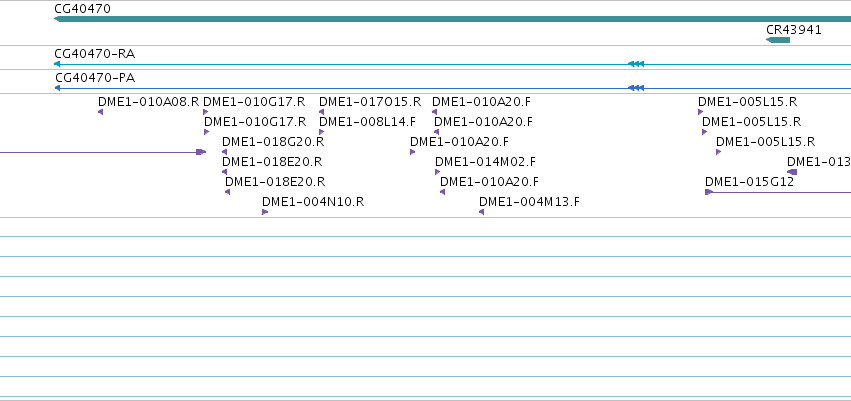Select the arrow glyph under DME1-018G20.R

pyautogui.click(x=225, y=152)
